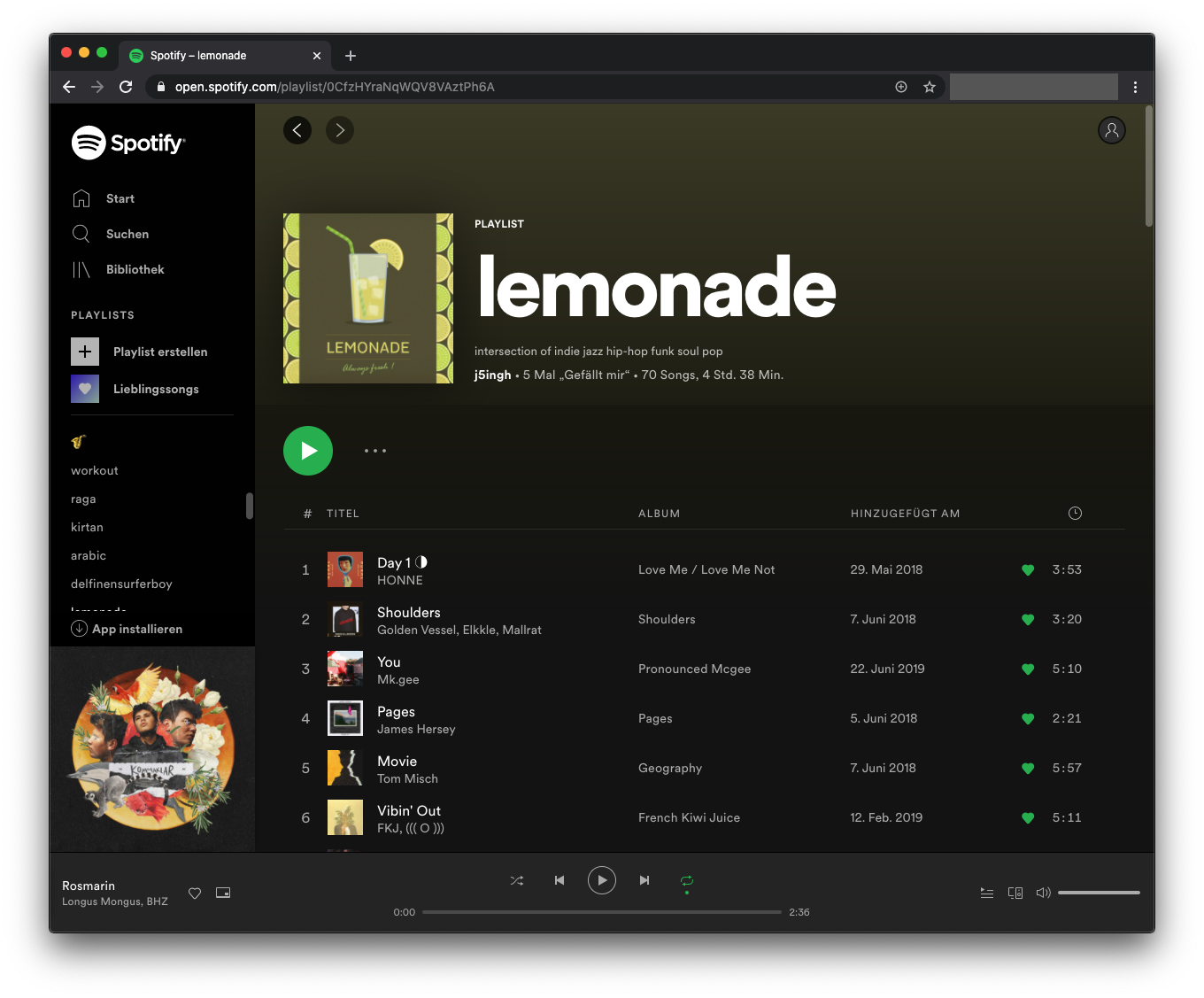Go forward with in-app forward arrow

pos(340,130)
